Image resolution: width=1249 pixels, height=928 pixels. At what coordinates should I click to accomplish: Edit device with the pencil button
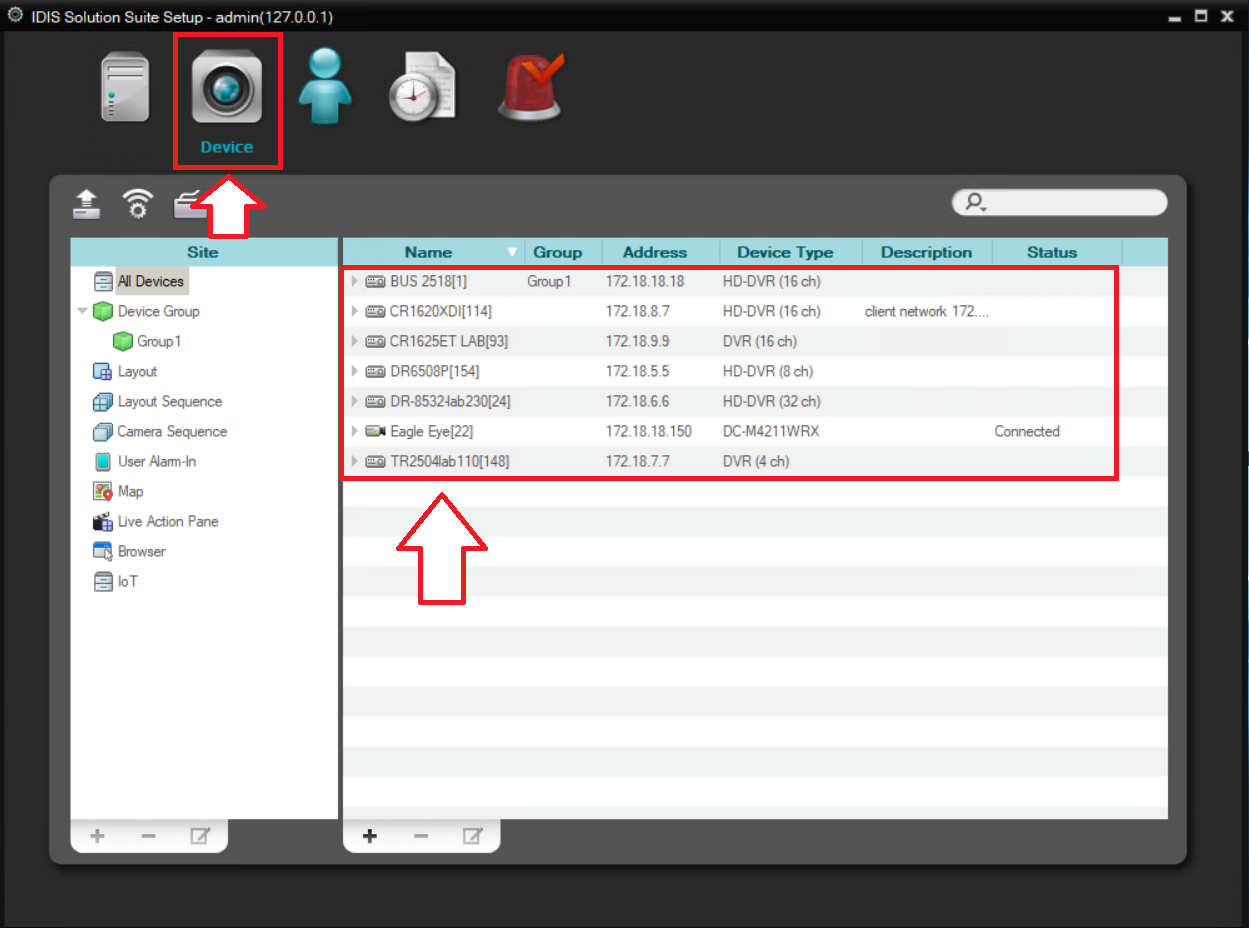[x=473, y=836]
